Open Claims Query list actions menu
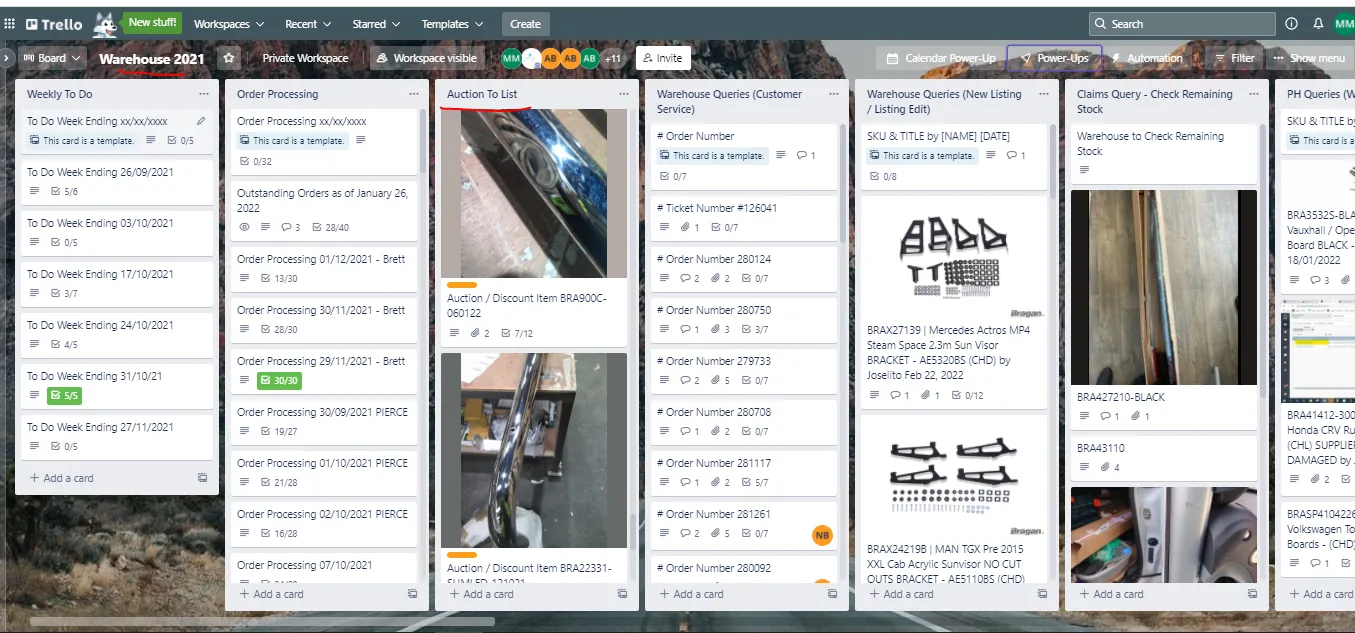Image resolution: width=1355 pixels, height=633 pixels. point(1254,94)
